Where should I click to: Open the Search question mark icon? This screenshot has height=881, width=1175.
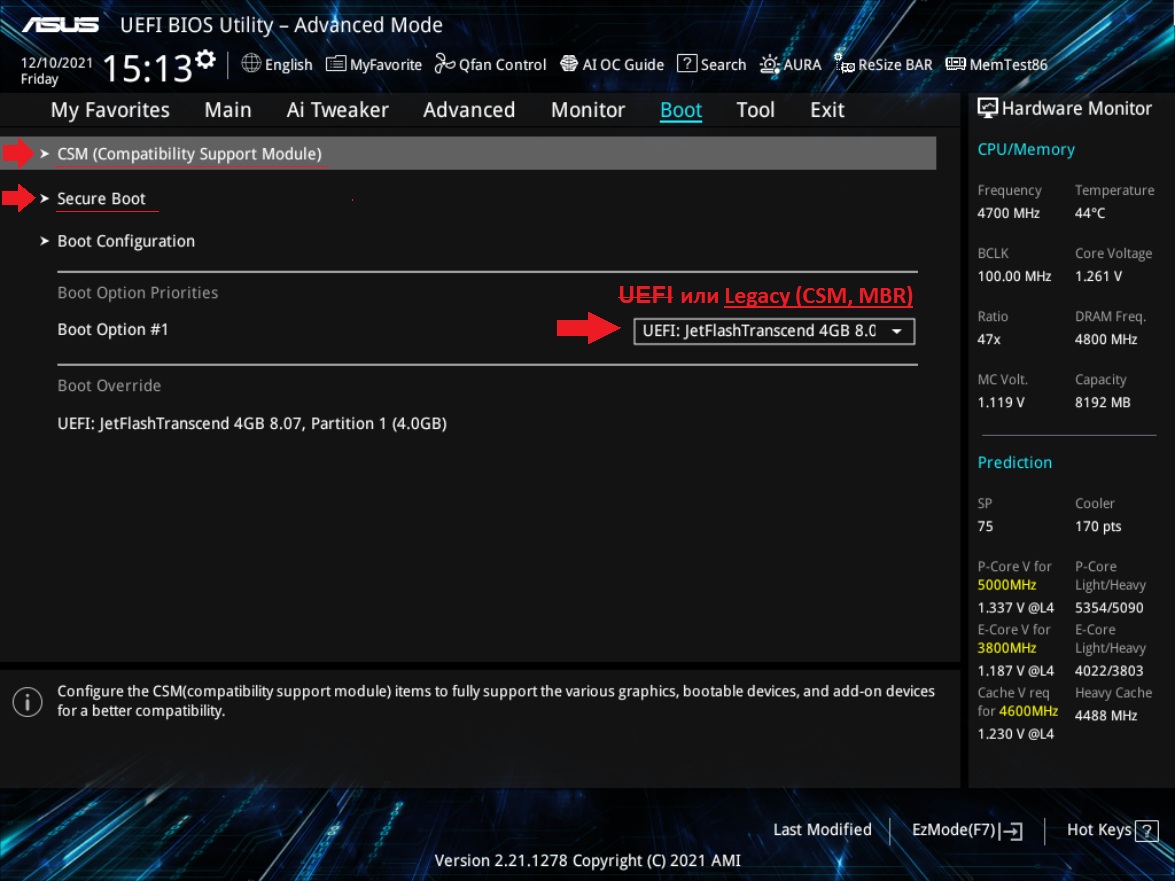click(x=687, y=64)
